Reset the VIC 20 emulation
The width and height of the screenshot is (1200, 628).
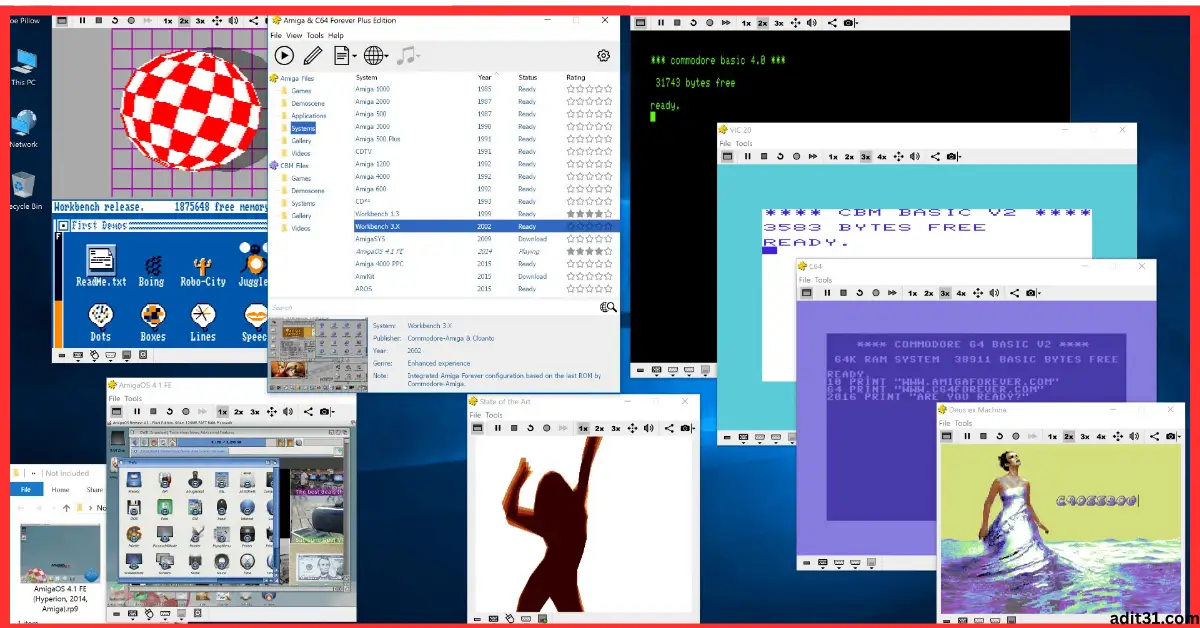pyautogui.click(x=780, y=156)
